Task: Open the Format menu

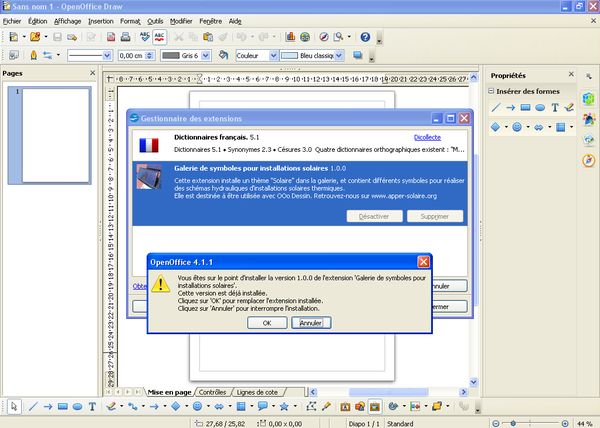Action: coord(130,21)
